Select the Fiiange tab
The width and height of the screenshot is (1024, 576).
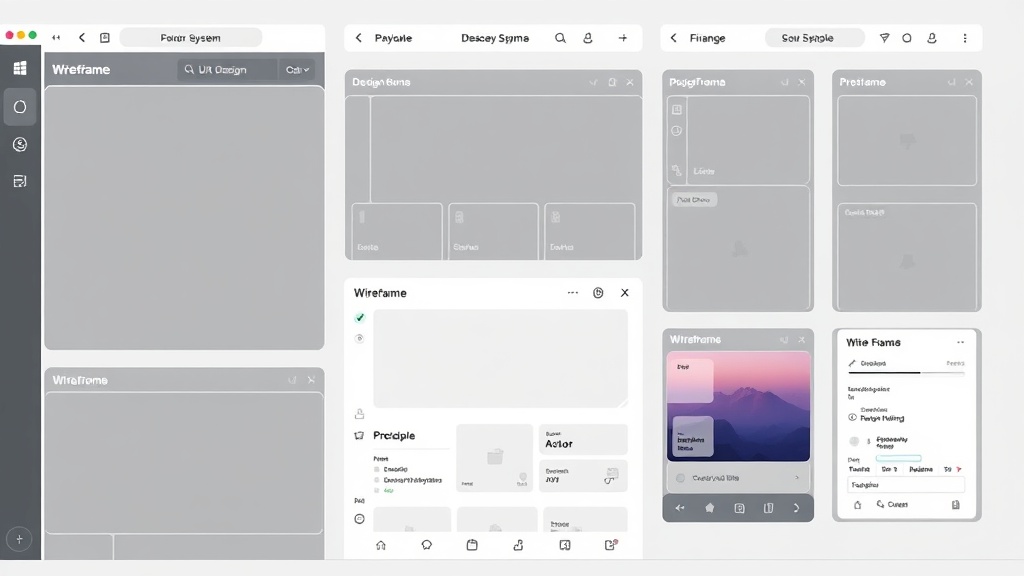coord(707,38)
